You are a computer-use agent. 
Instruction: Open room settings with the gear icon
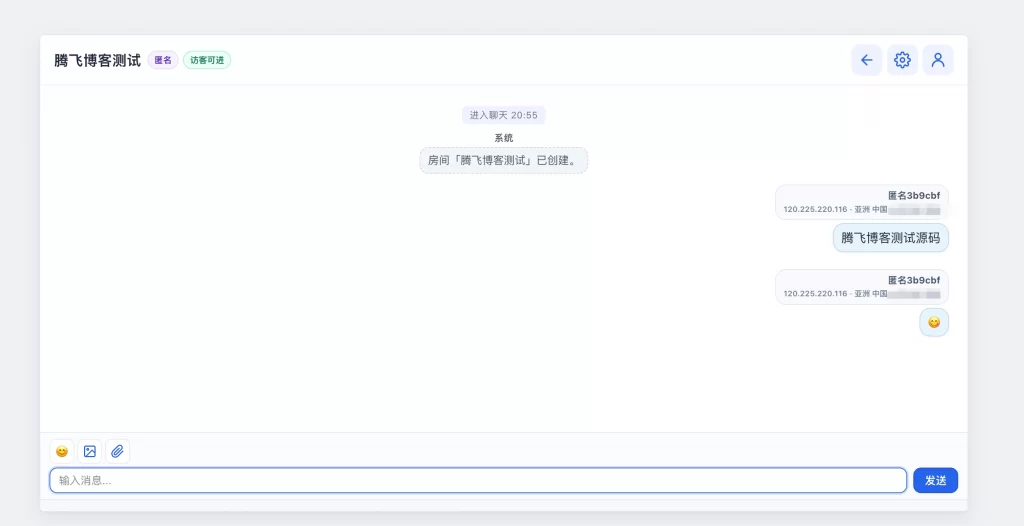[x=902, y=60]
